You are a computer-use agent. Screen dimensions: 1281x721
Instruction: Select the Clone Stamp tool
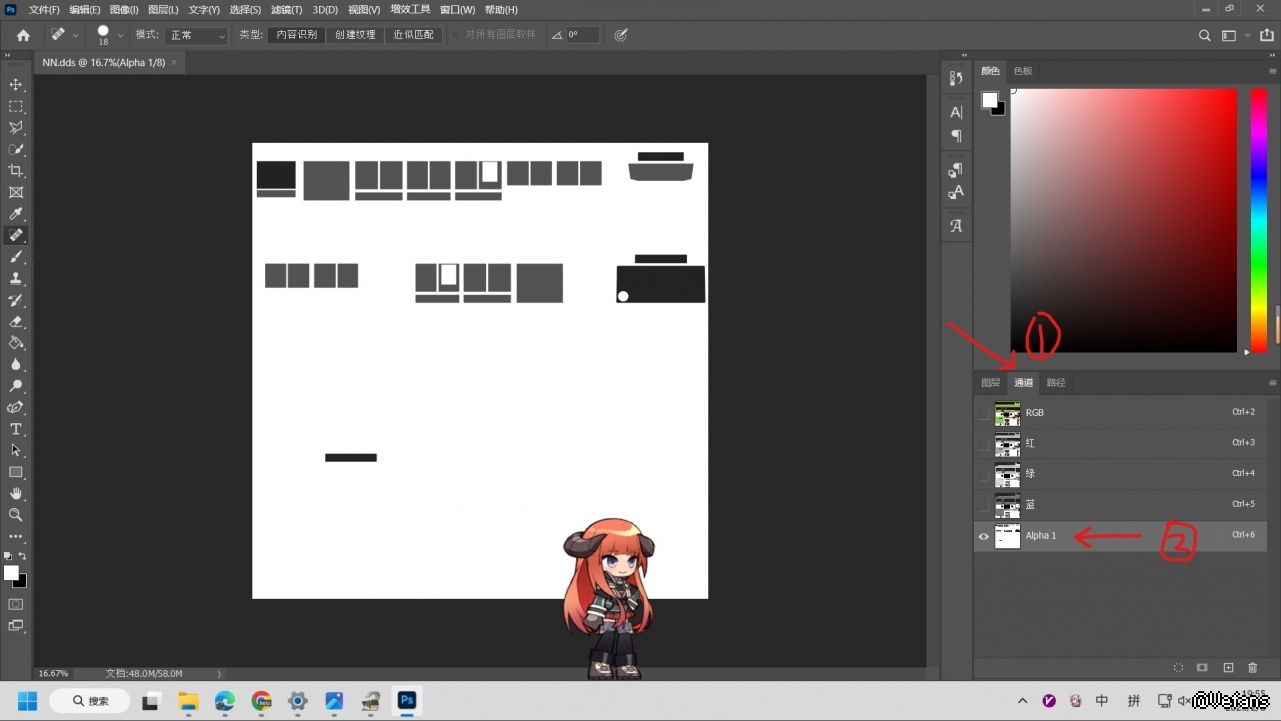coord(16,279)
